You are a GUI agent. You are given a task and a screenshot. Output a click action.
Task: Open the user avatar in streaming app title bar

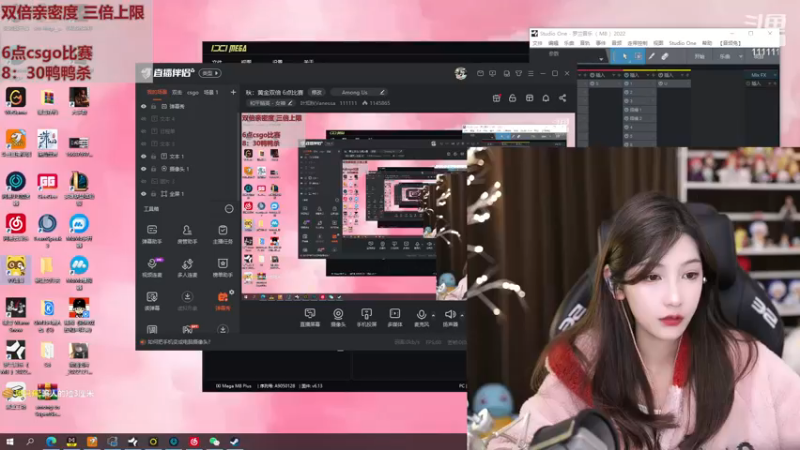pyautogui.click(x=461, y=73)
